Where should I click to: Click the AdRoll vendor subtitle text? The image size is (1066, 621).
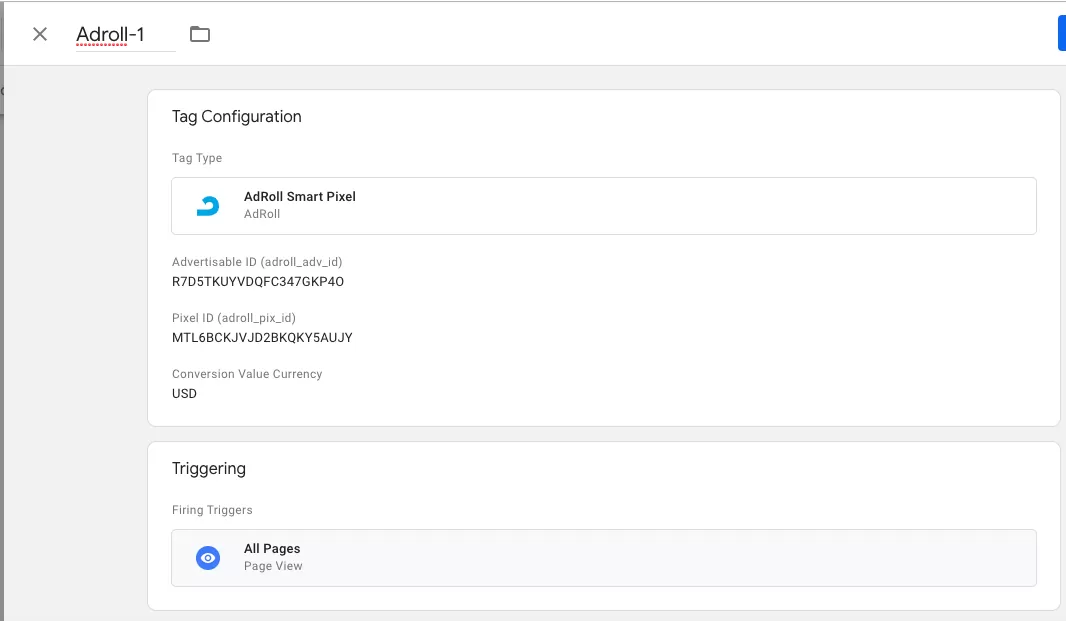[x=262, y=214]
